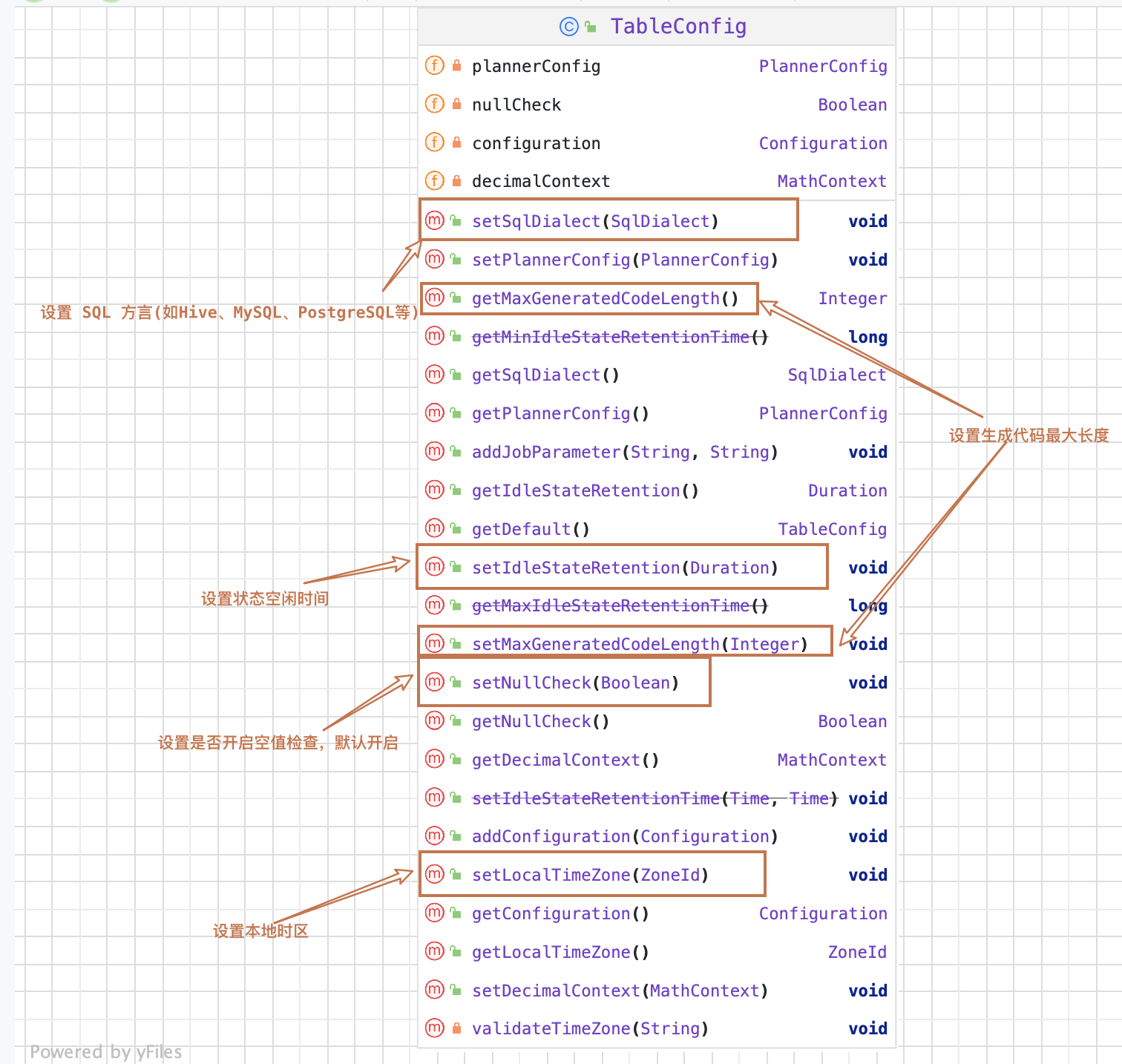This screenshot has height=1064, width=1122.
Task: Click the method icon of getMaxIdleStateRetentionTime
Action: point(435,605)
